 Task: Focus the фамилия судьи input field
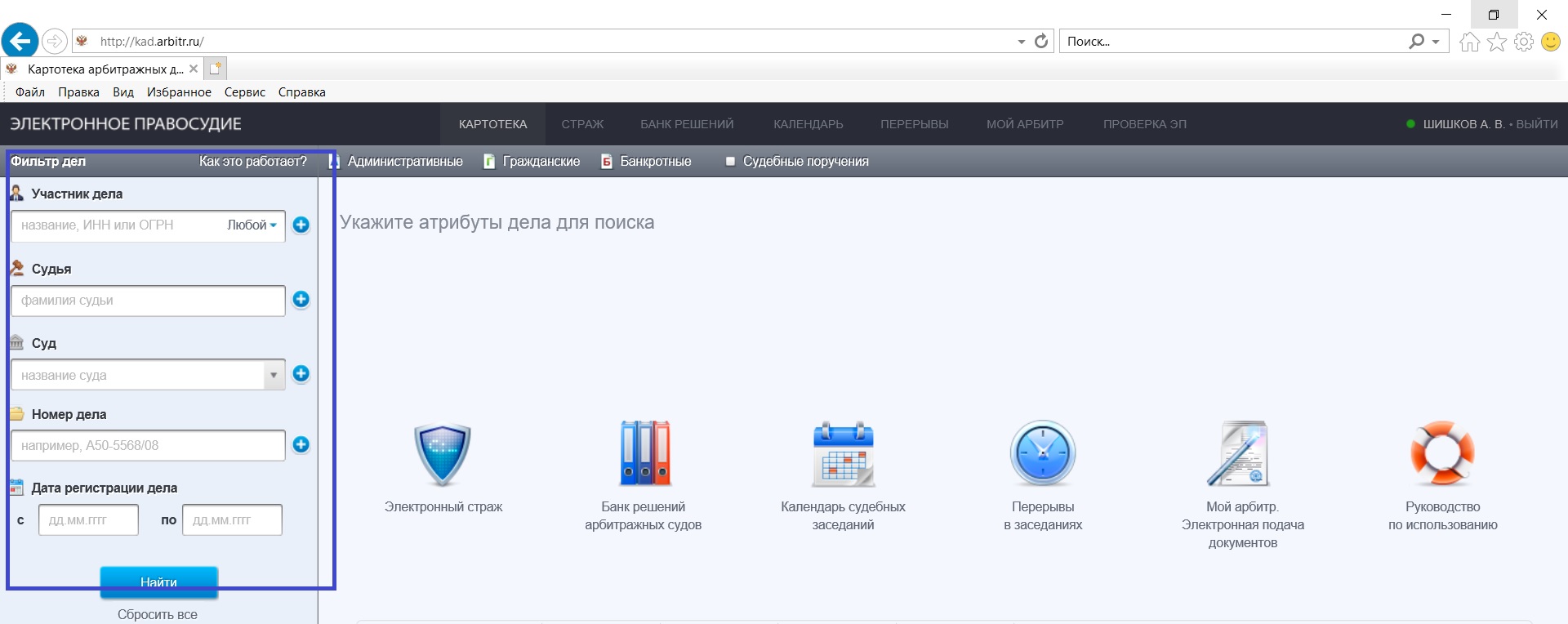tap(148, 301)
